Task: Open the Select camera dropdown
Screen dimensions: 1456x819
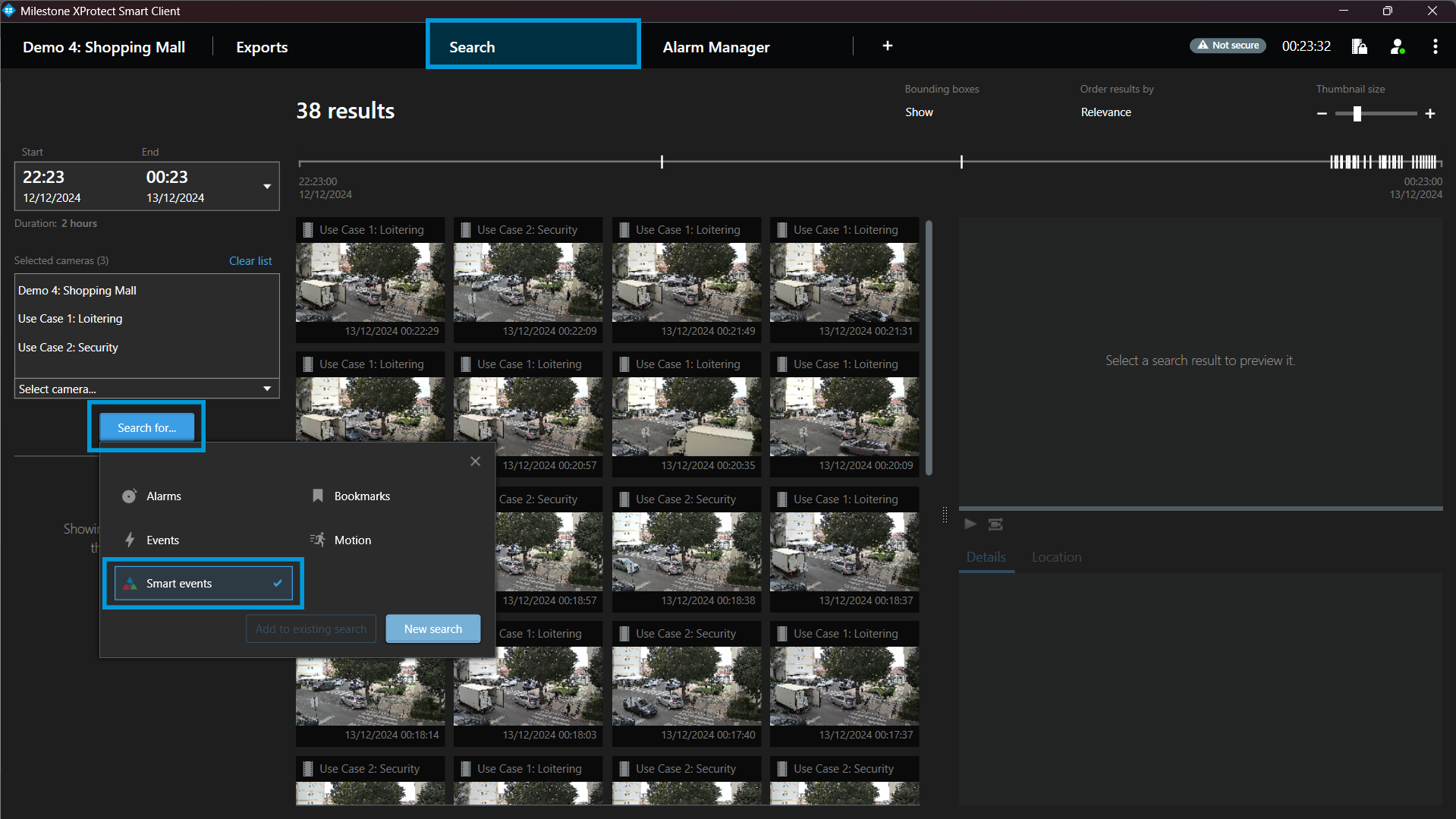Action: pos(146,389)
